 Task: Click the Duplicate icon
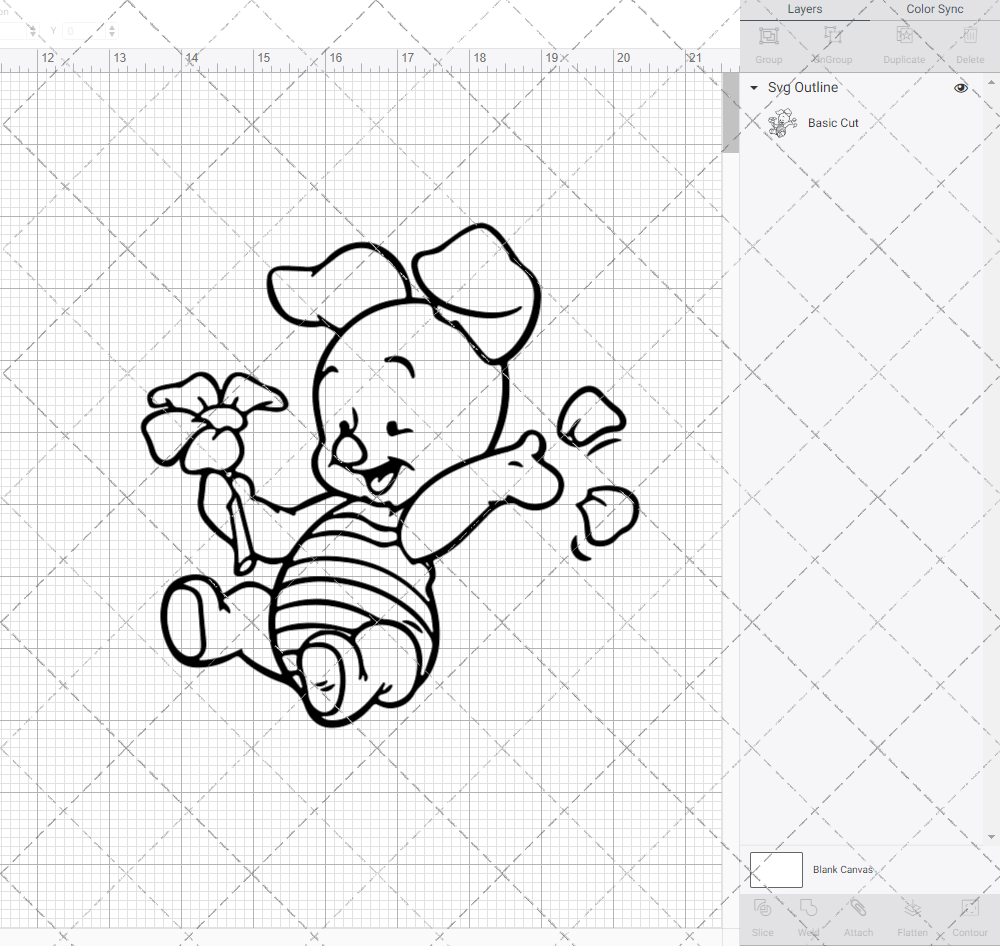pos(904,42)
